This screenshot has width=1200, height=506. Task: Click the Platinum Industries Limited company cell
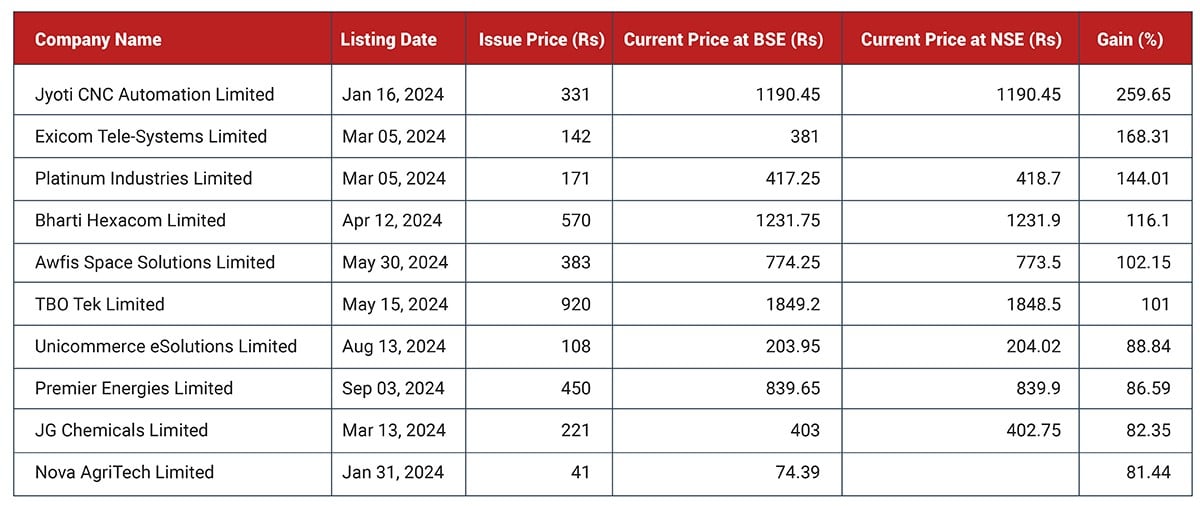click(143, 178)
